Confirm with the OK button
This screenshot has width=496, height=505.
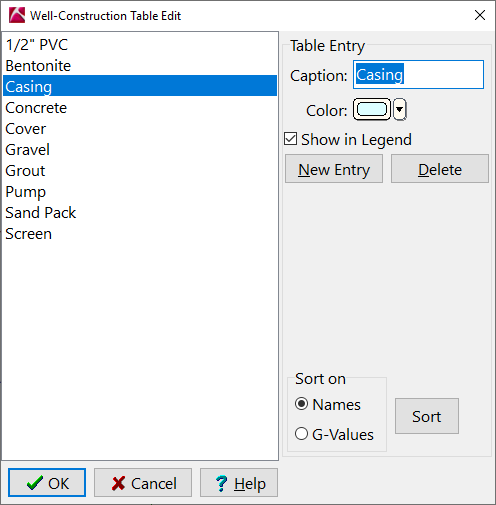coord(47,483)
